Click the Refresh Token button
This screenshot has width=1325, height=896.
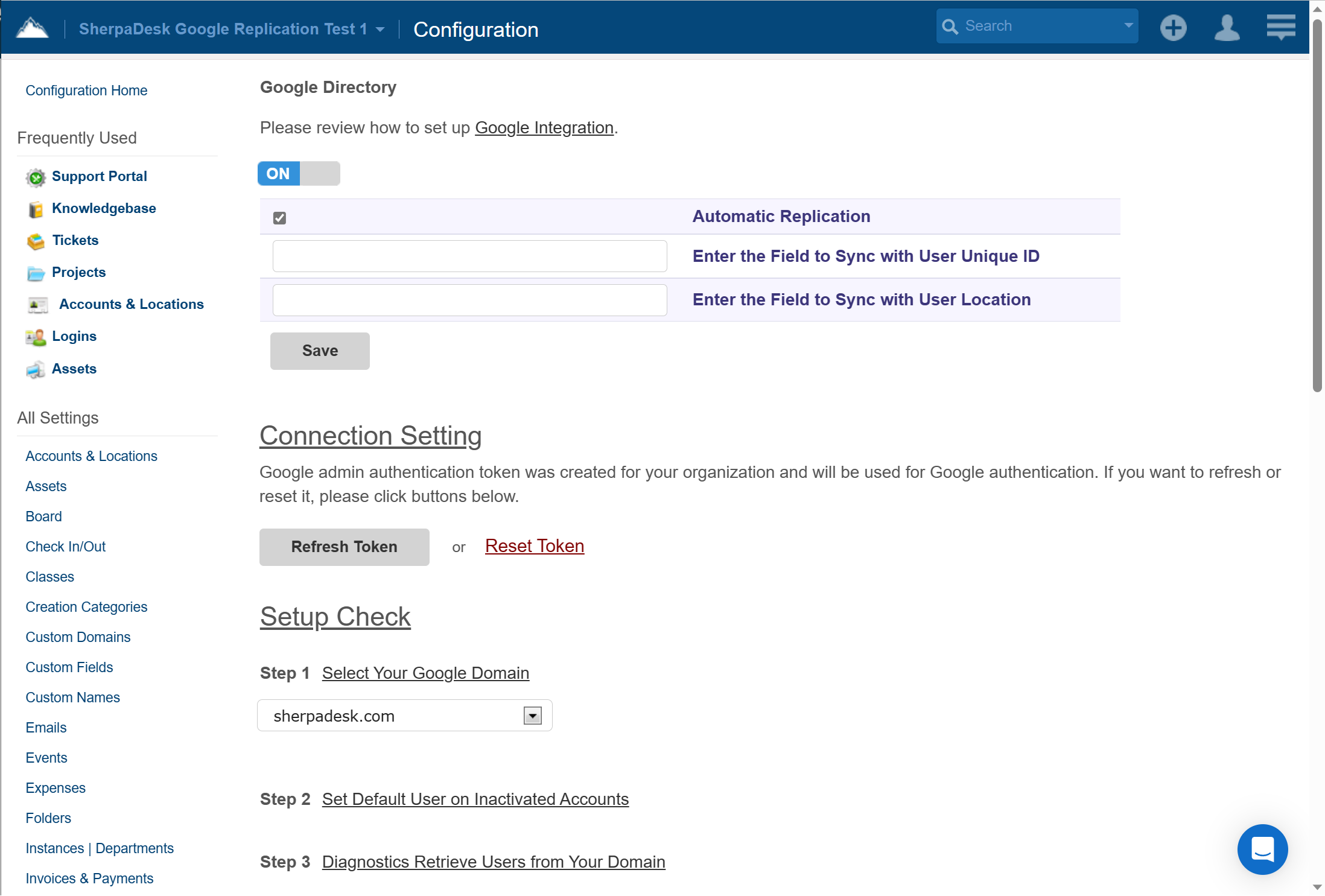pyautogui.click(x=344, y=547)
